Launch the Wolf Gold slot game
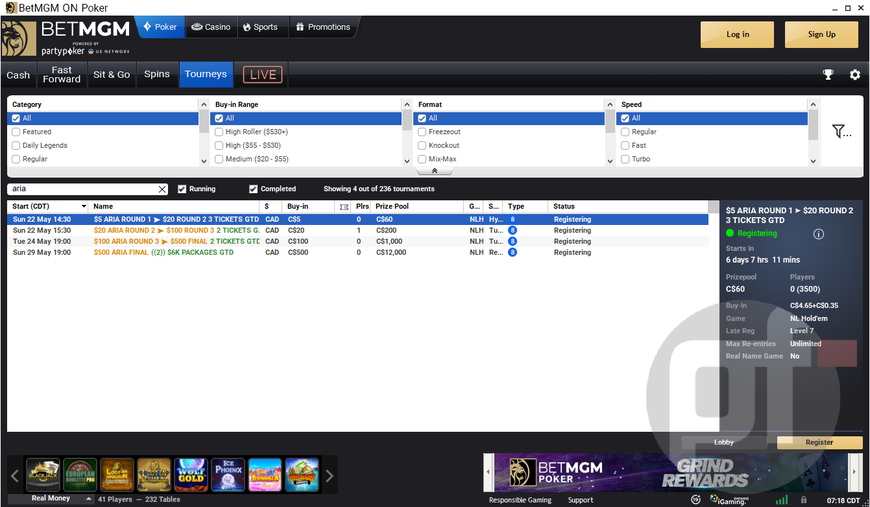This screenshot has width=870, height=507. click(x=191, y=475)
